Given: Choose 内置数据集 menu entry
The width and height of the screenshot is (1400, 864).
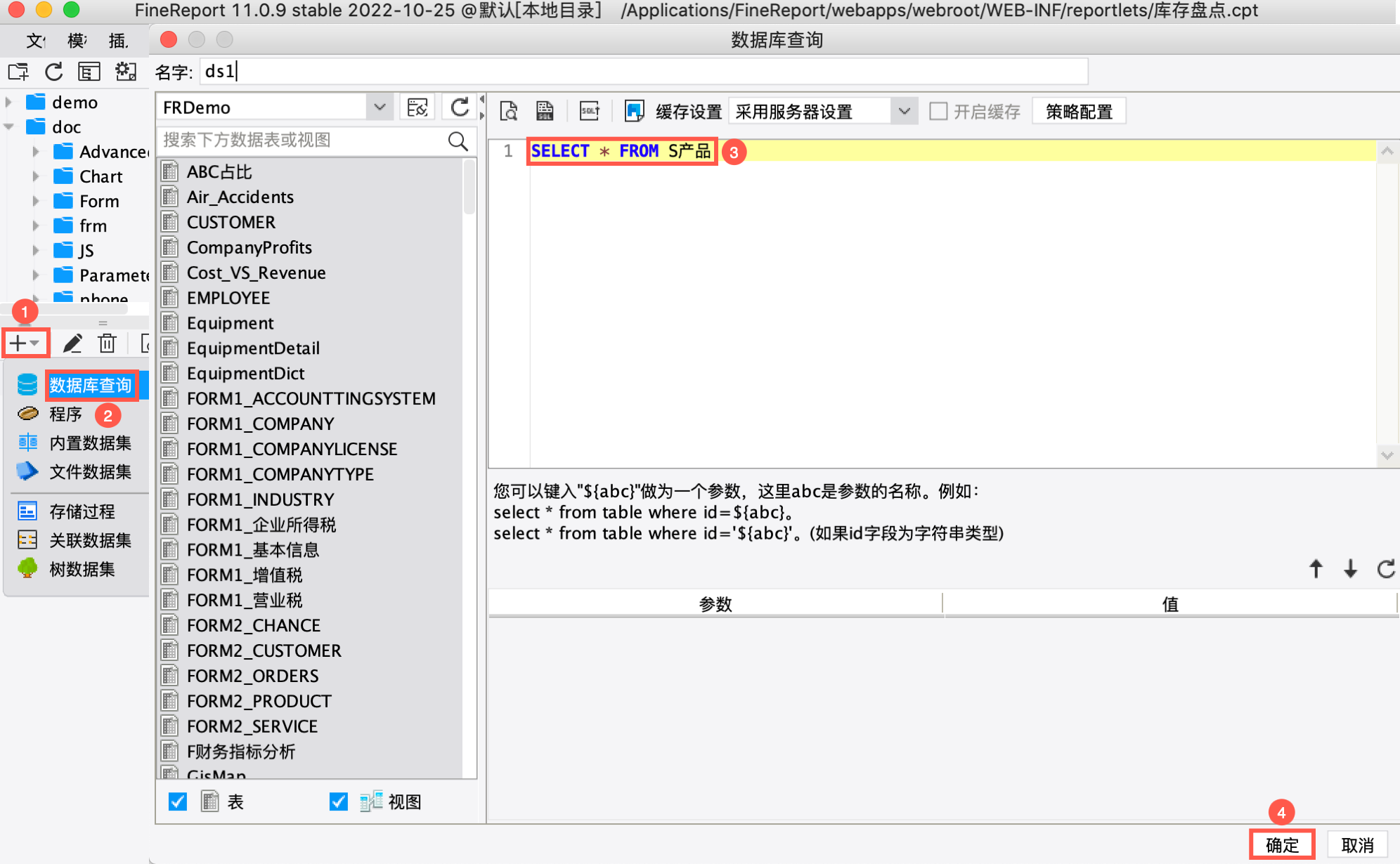Looking at the screenshot, I should pyautogui.click(x=90, y=443).
